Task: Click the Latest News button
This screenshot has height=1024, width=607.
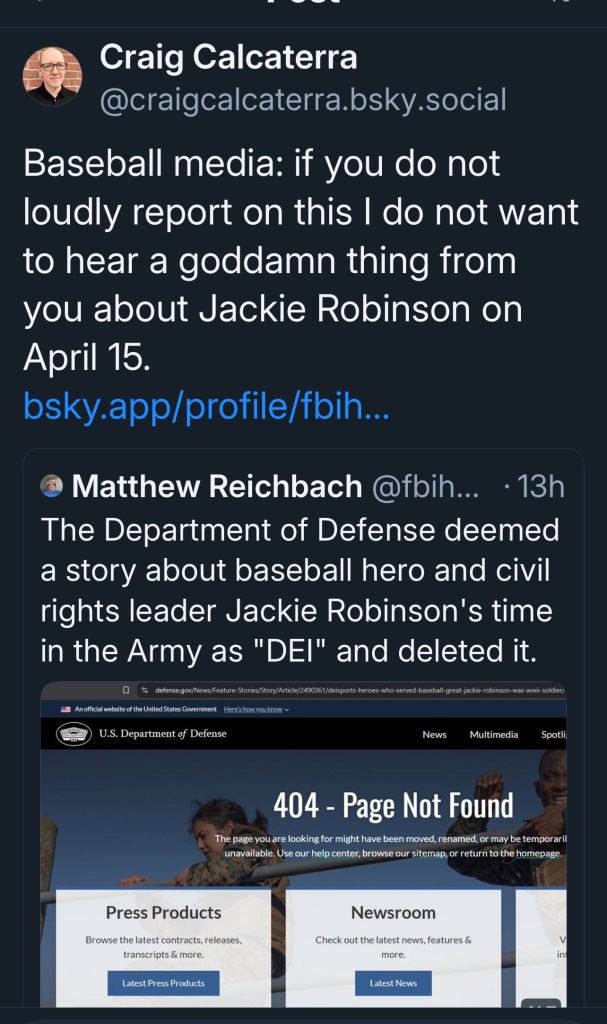Action: 393,983
